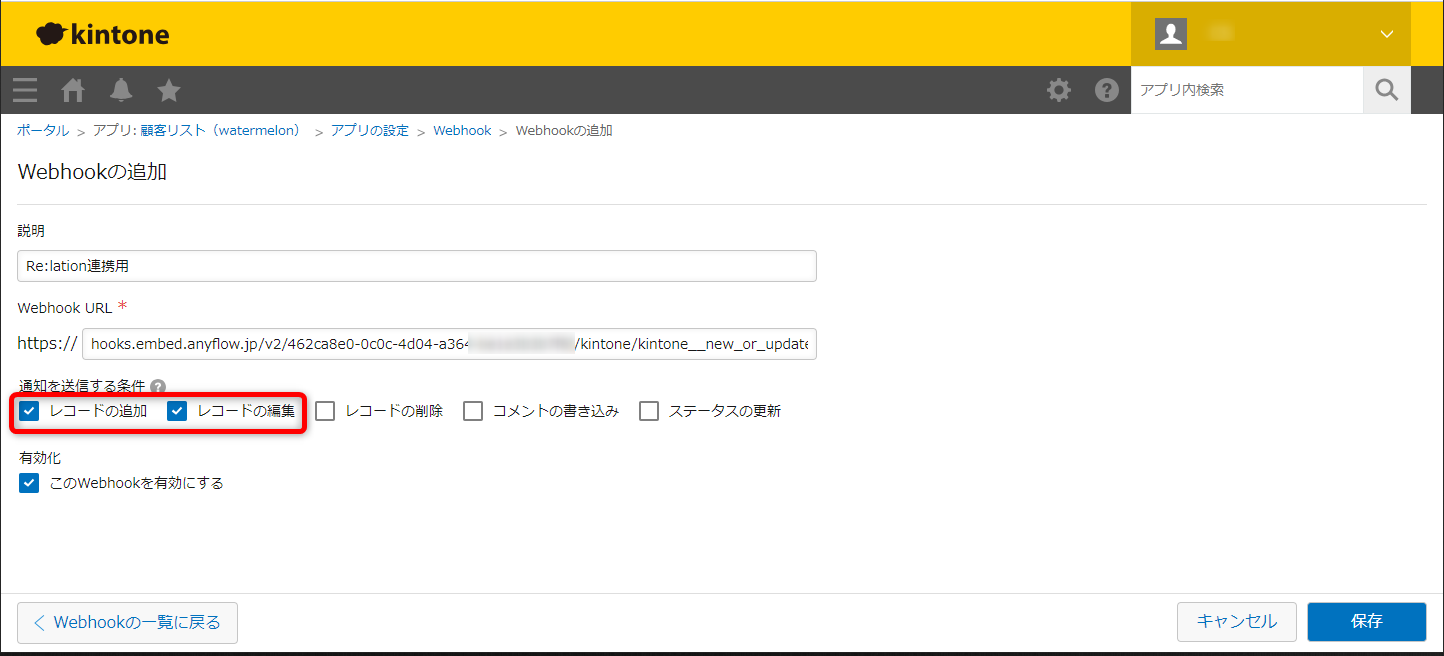Open the help question mark icon
Screen dimensions: 1444x656
[x=1106, y=90]
